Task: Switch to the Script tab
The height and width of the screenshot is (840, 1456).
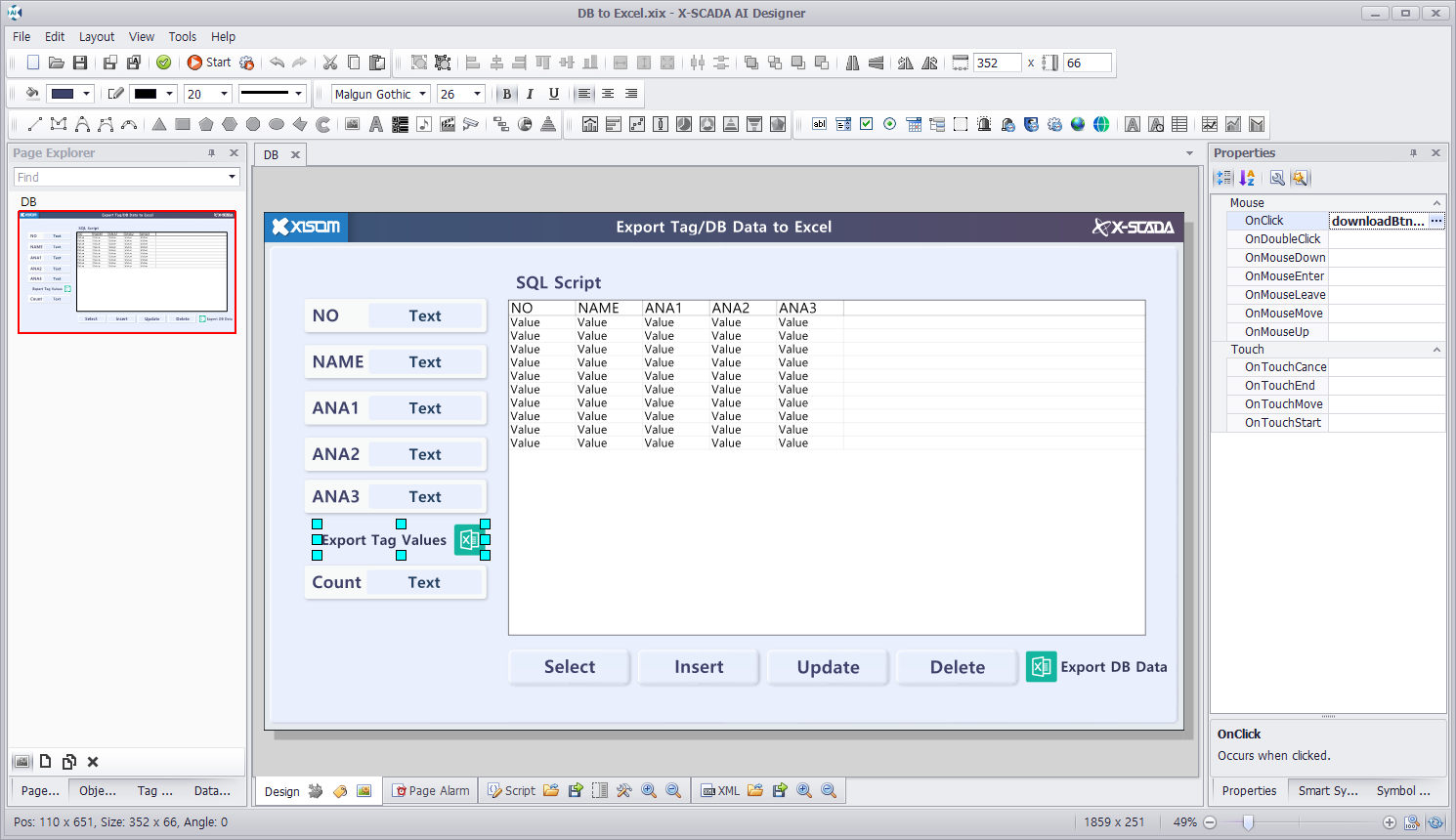Action: click(512, 790)
